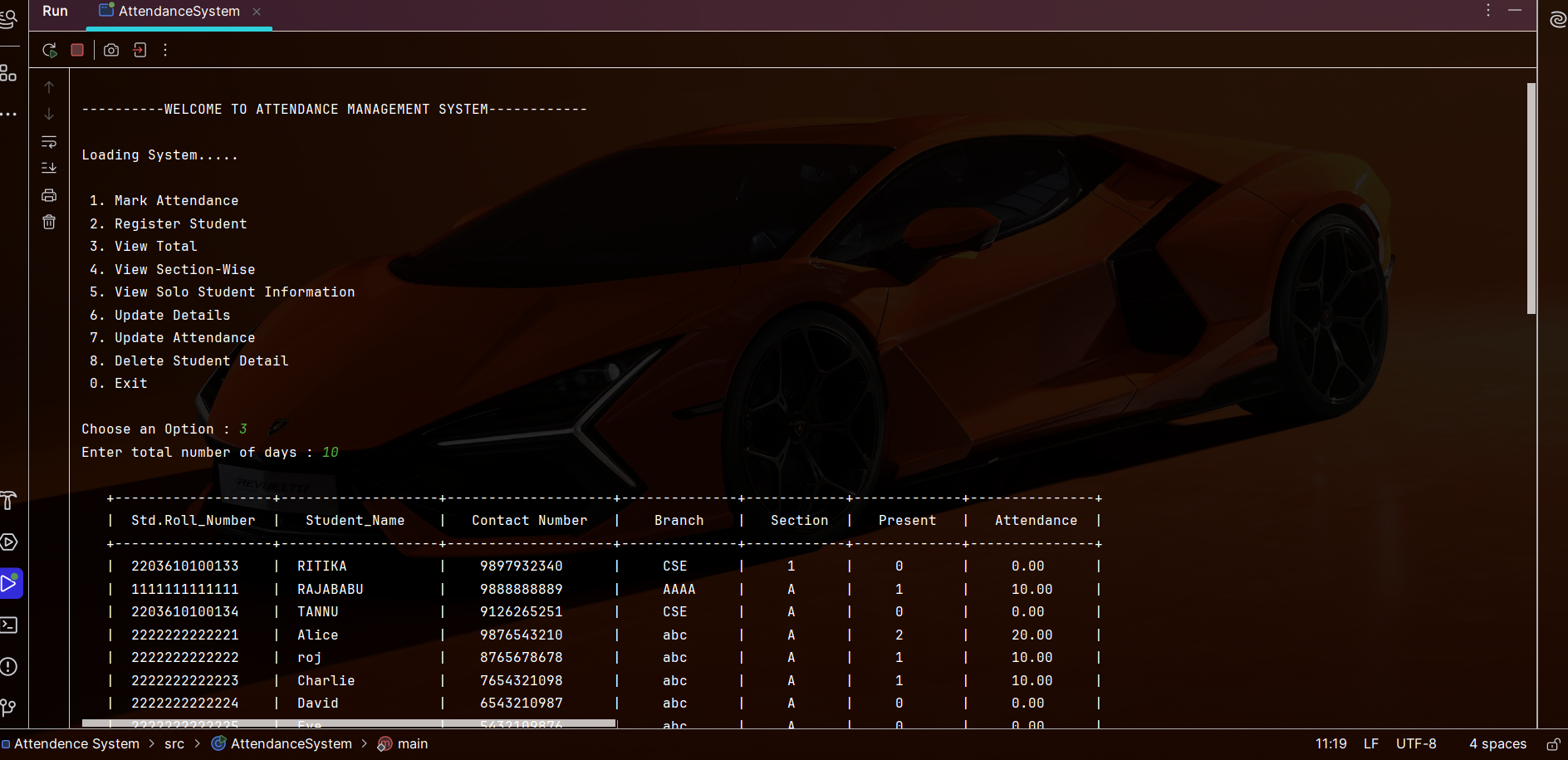
Task: Click student name RAJABABU
Action: (331, 590)
